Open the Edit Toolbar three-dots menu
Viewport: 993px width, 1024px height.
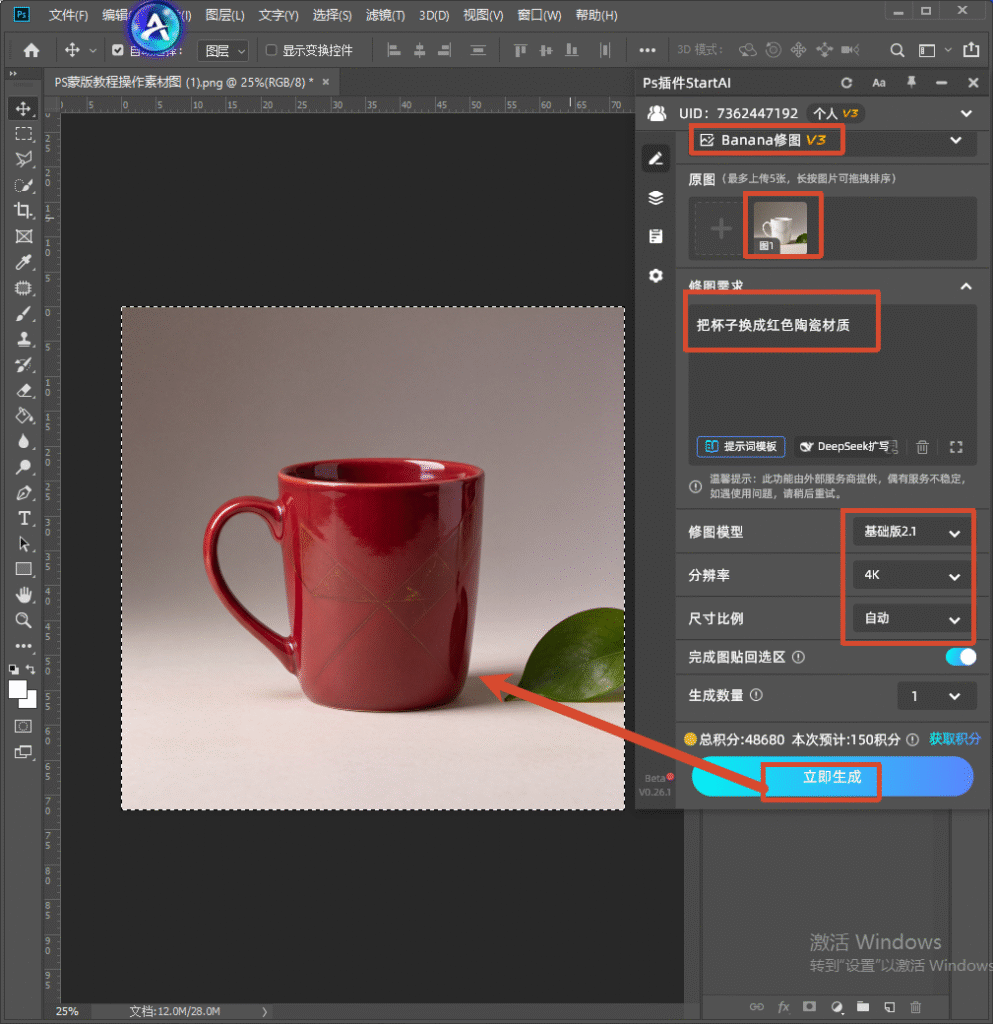(24, 646)
